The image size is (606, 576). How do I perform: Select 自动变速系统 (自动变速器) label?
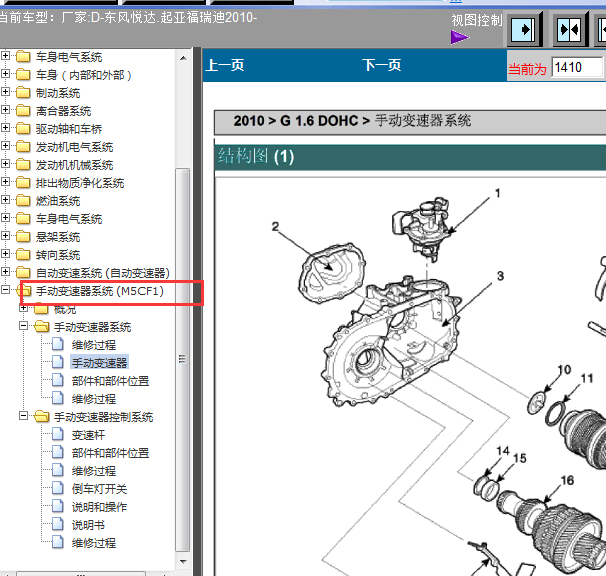(103, 273)
